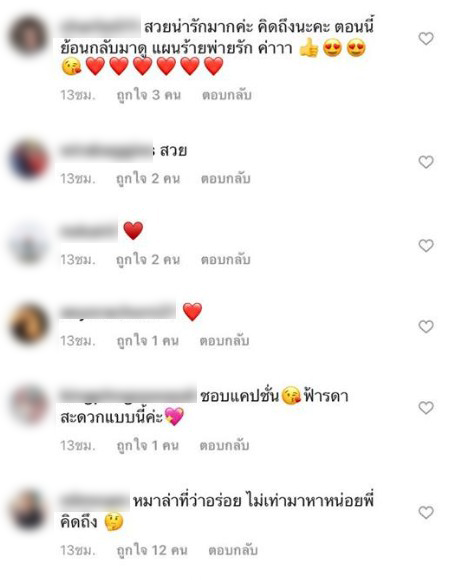Image resolution: width=457 pixels, height=580 pixels.
Task: Tap heart next to ชอบแคปชั่น comment
Action: (426, 408)
